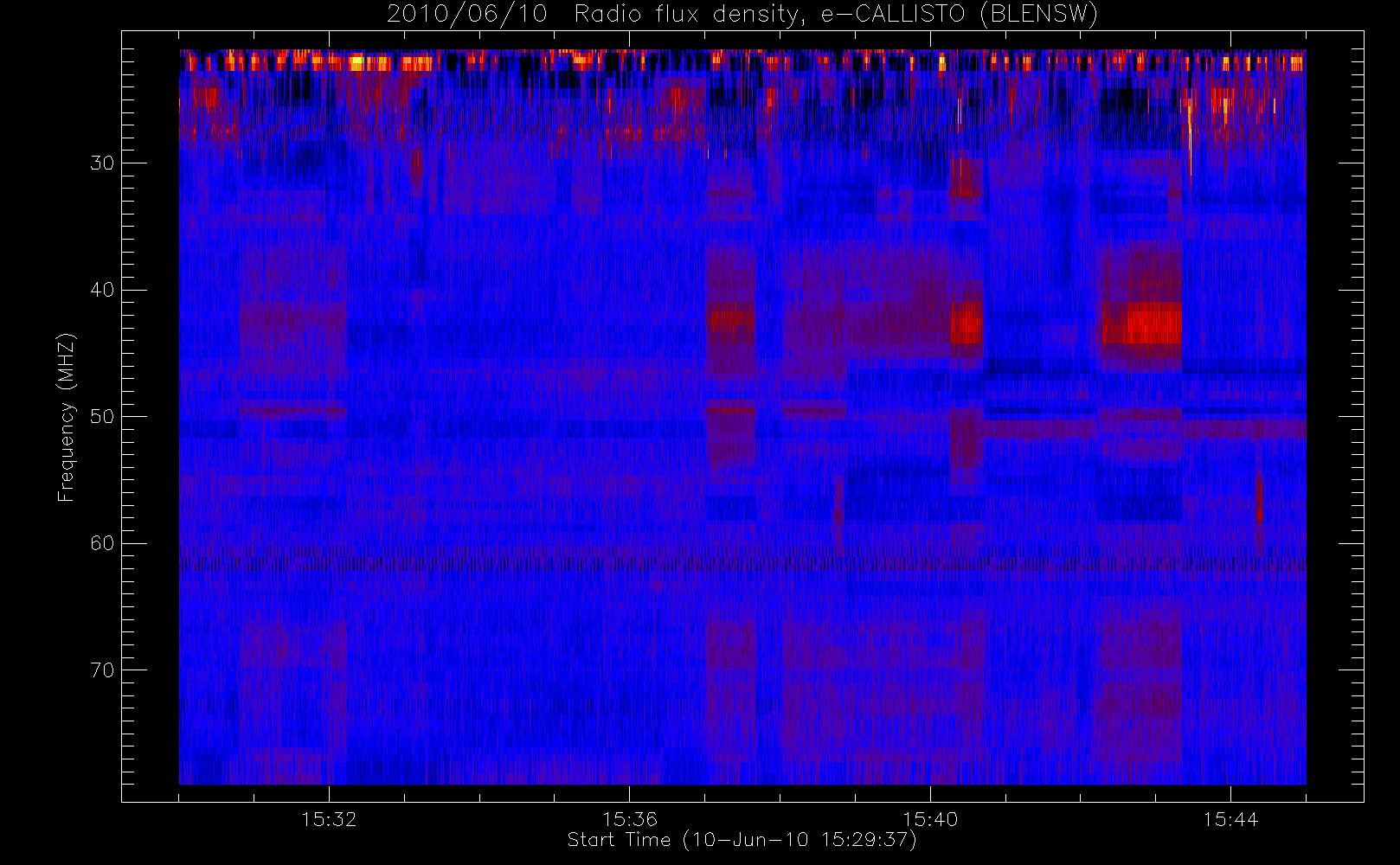Click the 40 frequency tick label
The image size is (1400, 865).
102,290
